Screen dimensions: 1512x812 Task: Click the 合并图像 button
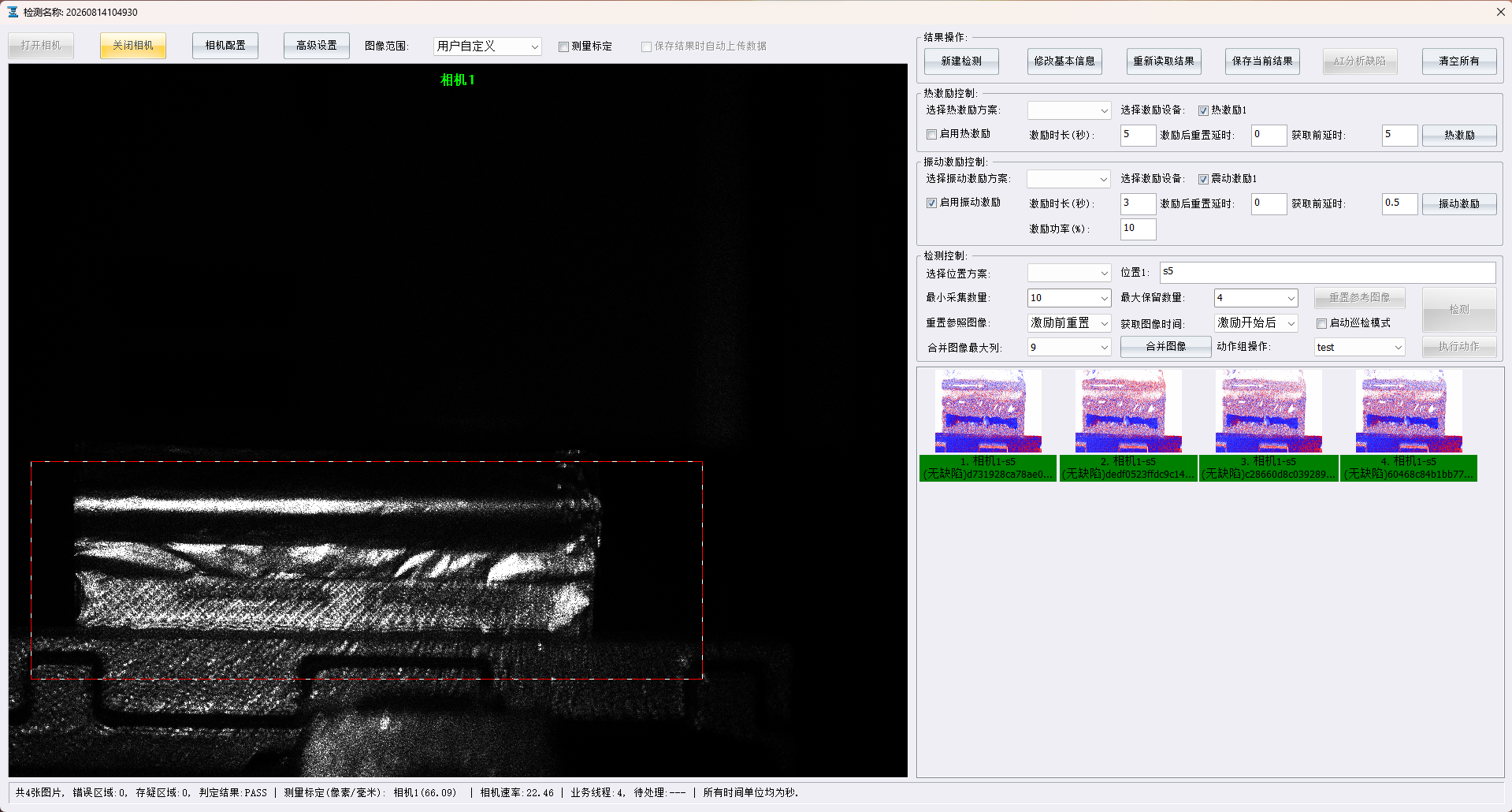(1165, 347)
